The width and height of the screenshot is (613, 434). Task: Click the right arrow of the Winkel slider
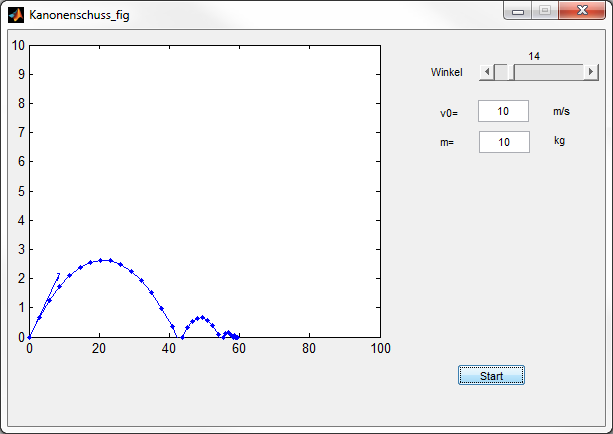(591, 72)
